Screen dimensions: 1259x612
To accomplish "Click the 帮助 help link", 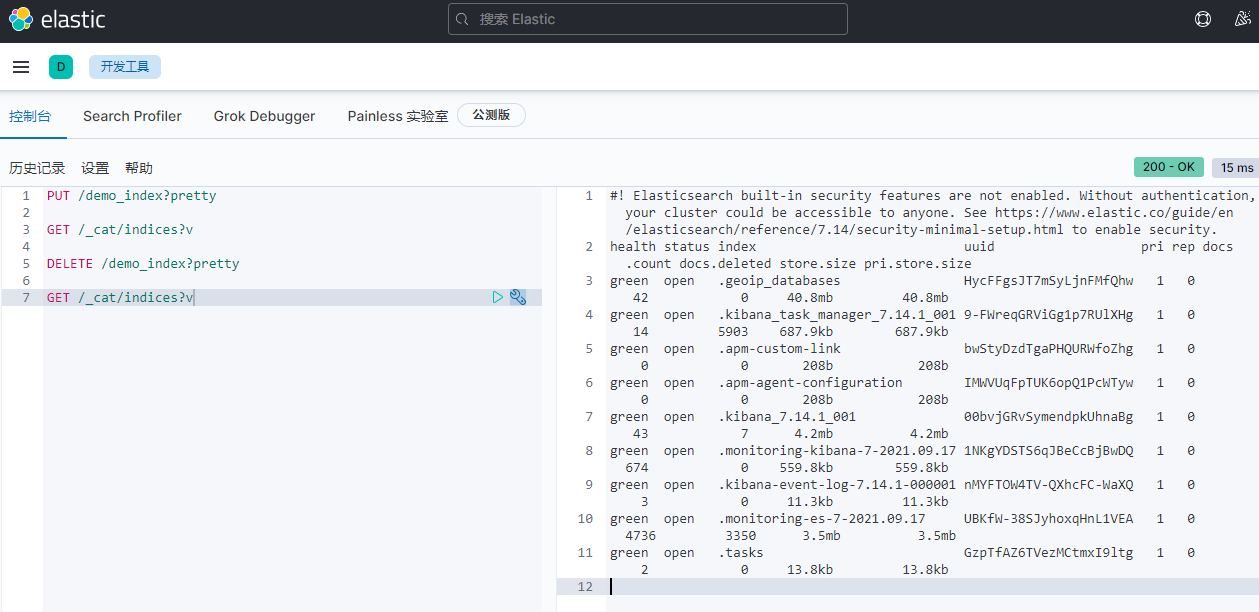I will [x=139, y=168].
